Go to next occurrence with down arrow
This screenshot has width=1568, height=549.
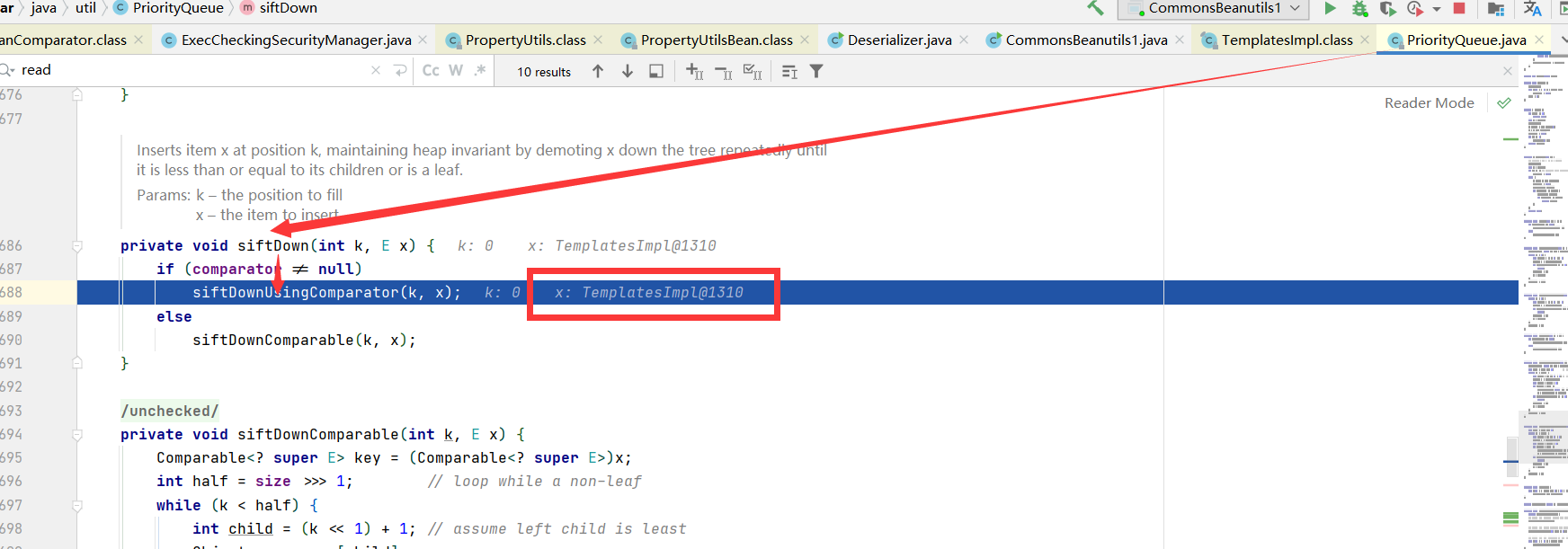point(628,71)
